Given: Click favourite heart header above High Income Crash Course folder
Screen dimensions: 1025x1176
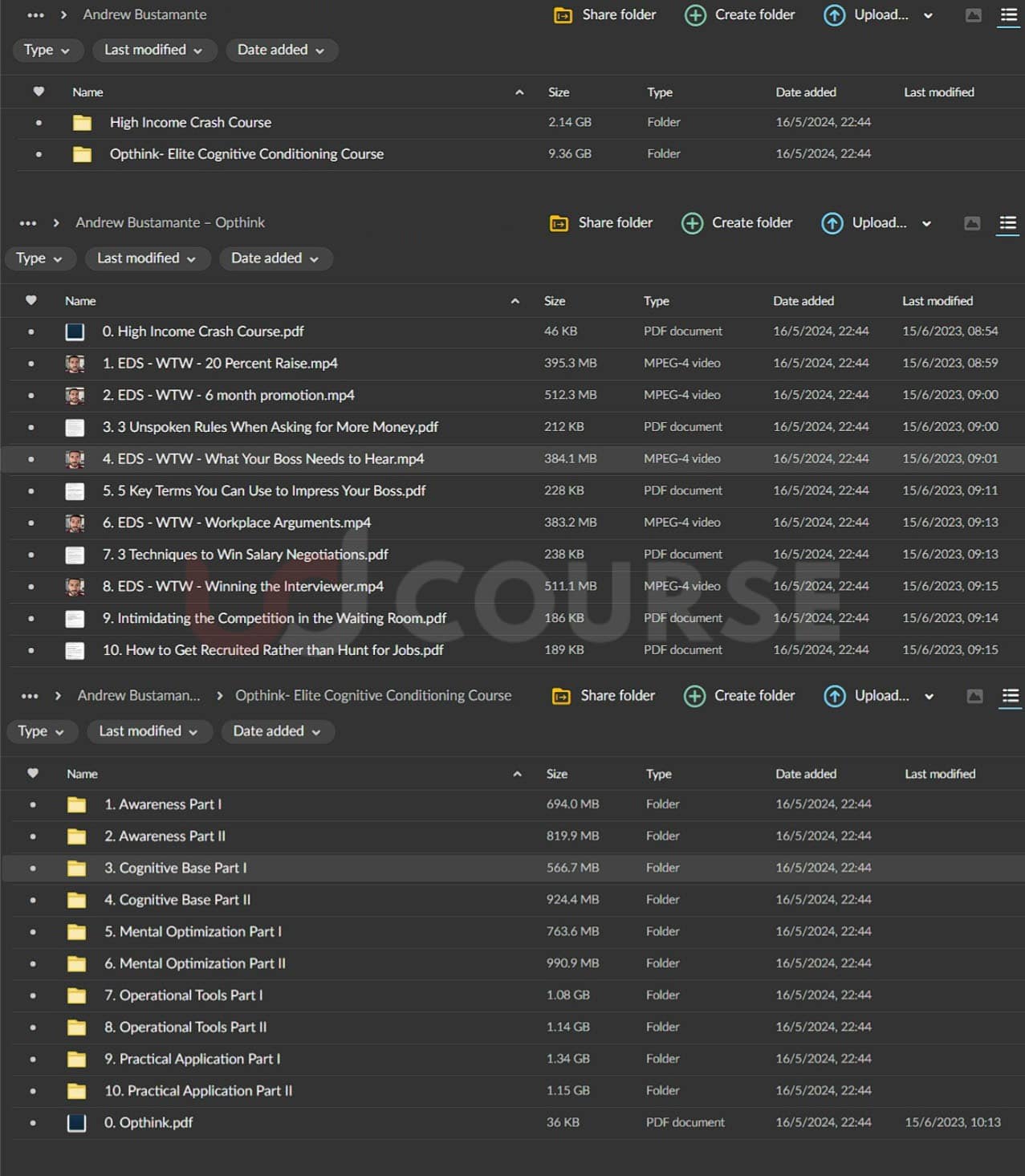Looking at the screenshot, I should pyautogui.click(x=39, y=92).
